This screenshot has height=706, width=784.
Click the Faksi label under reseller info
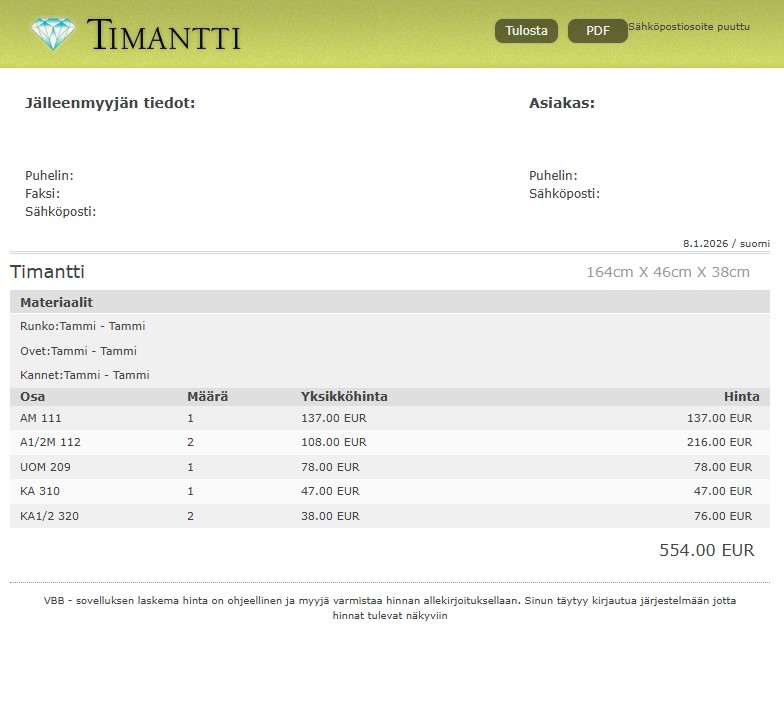[x=42, y=194]
